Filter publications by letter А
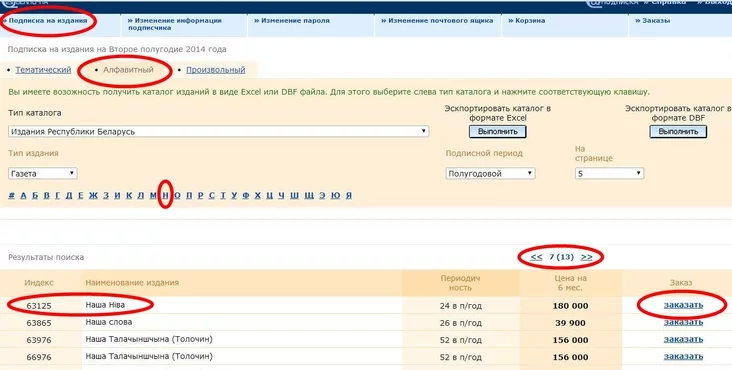 23,195
